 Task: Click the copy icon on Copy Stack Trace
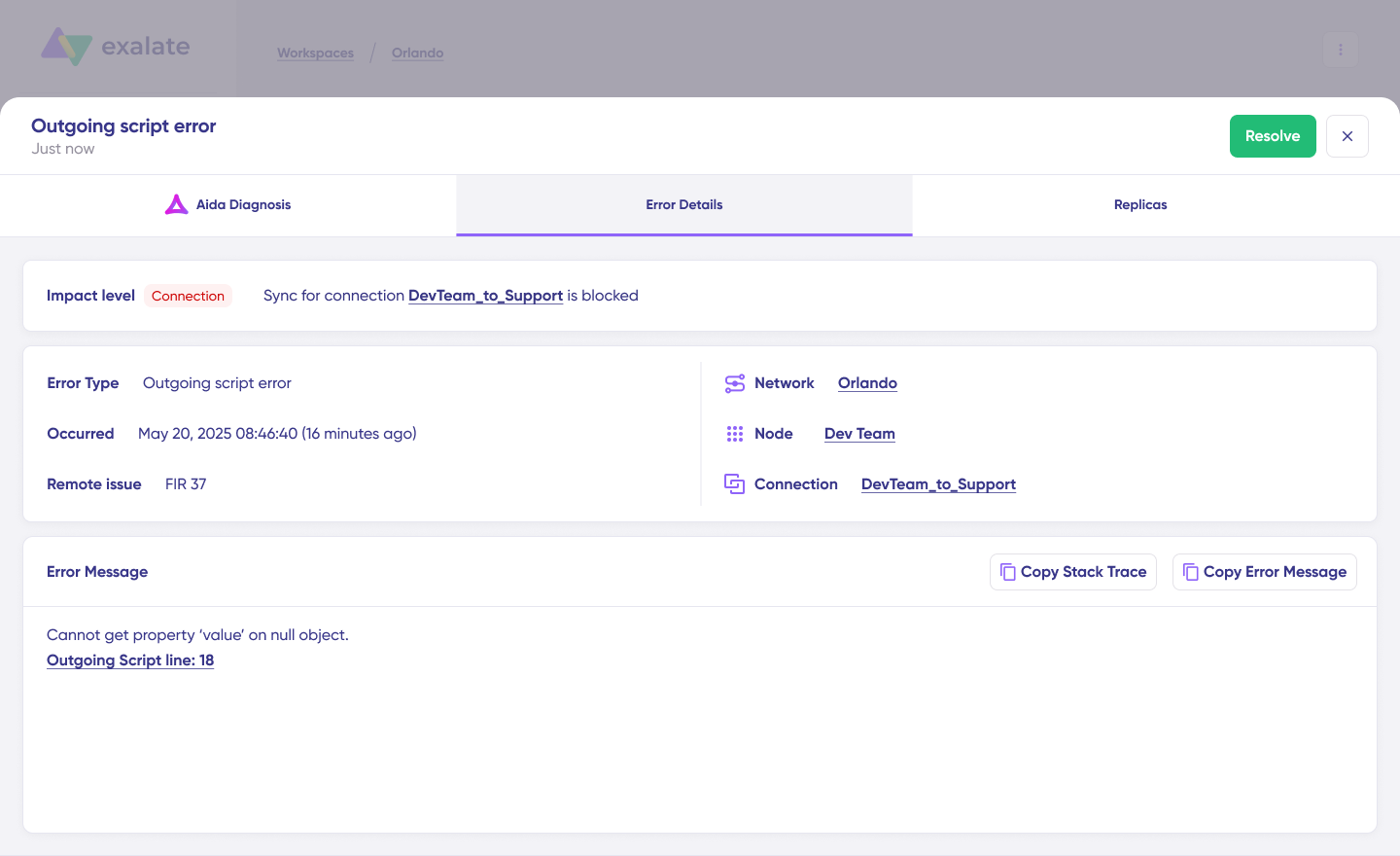coord(1007,572)
